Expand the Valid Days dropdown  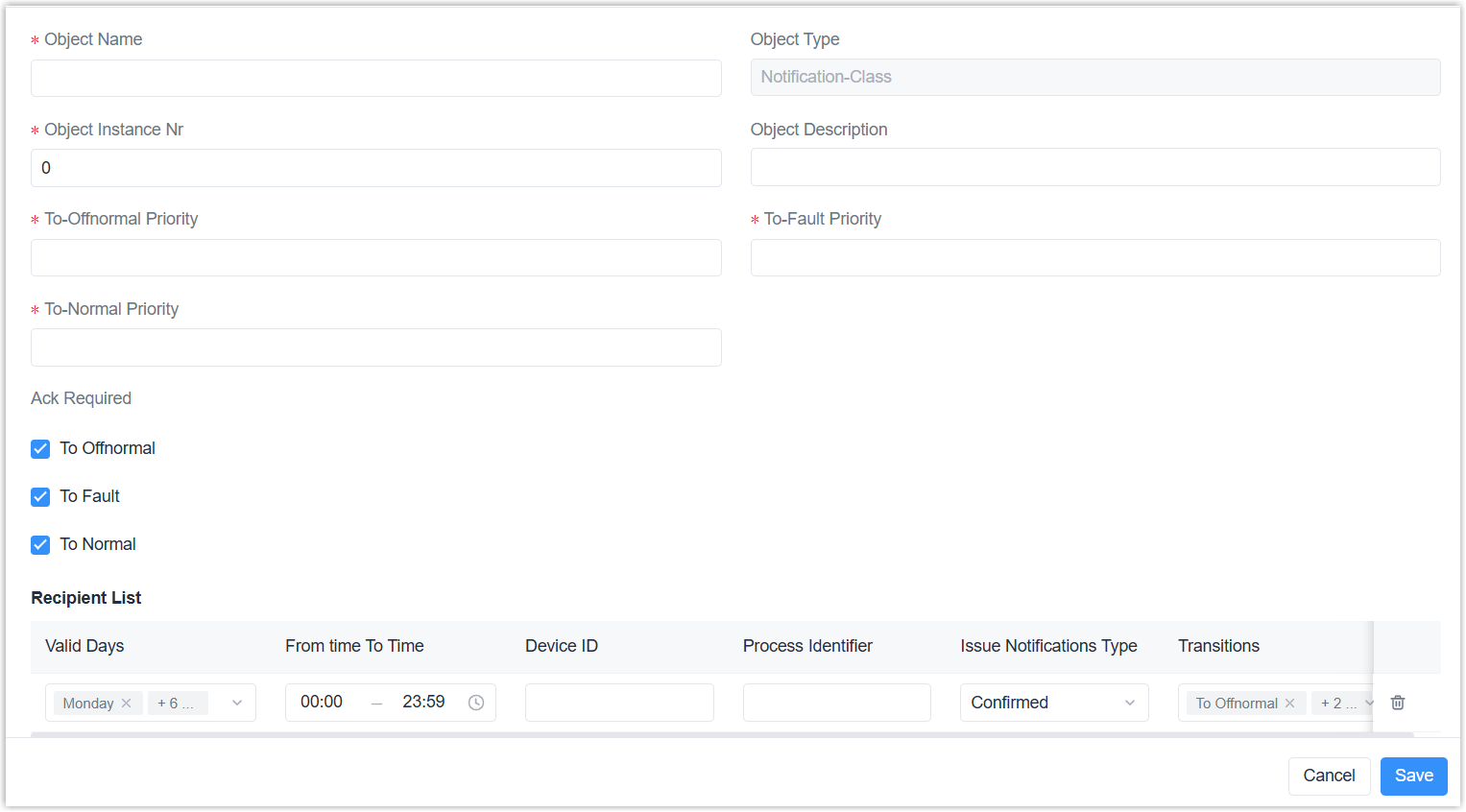click(237, 703)
